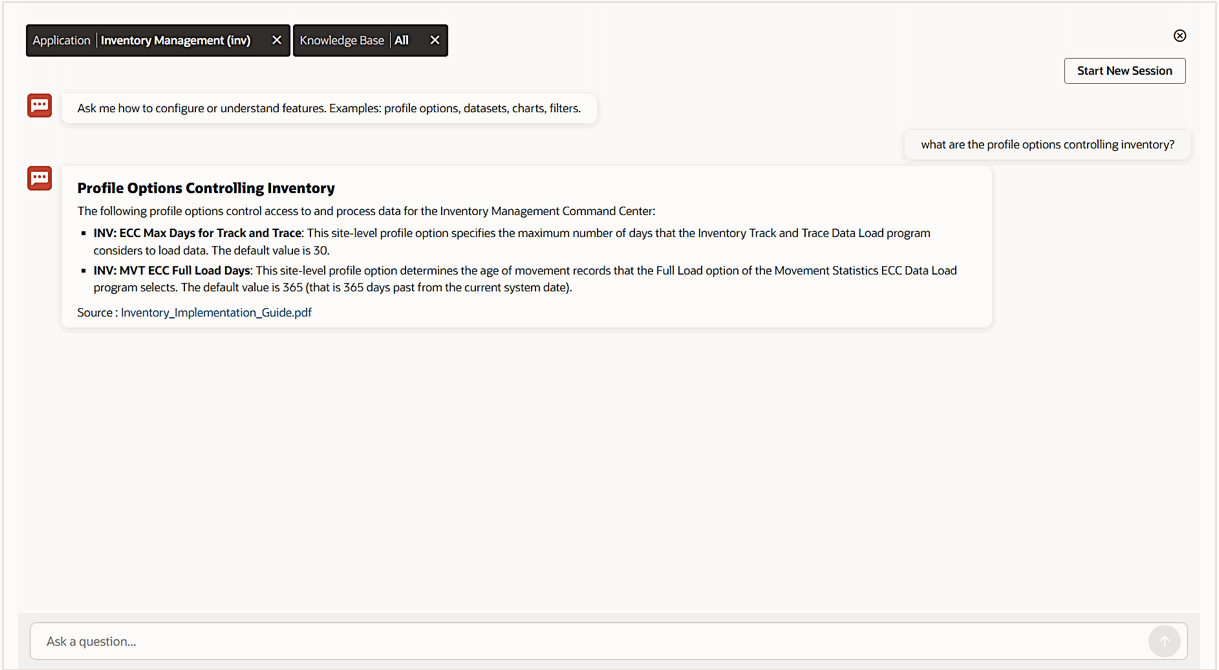Screen dimensions: 1219x670
Task: Click the intro message about configuring features
Action: (x=329, y=108)
